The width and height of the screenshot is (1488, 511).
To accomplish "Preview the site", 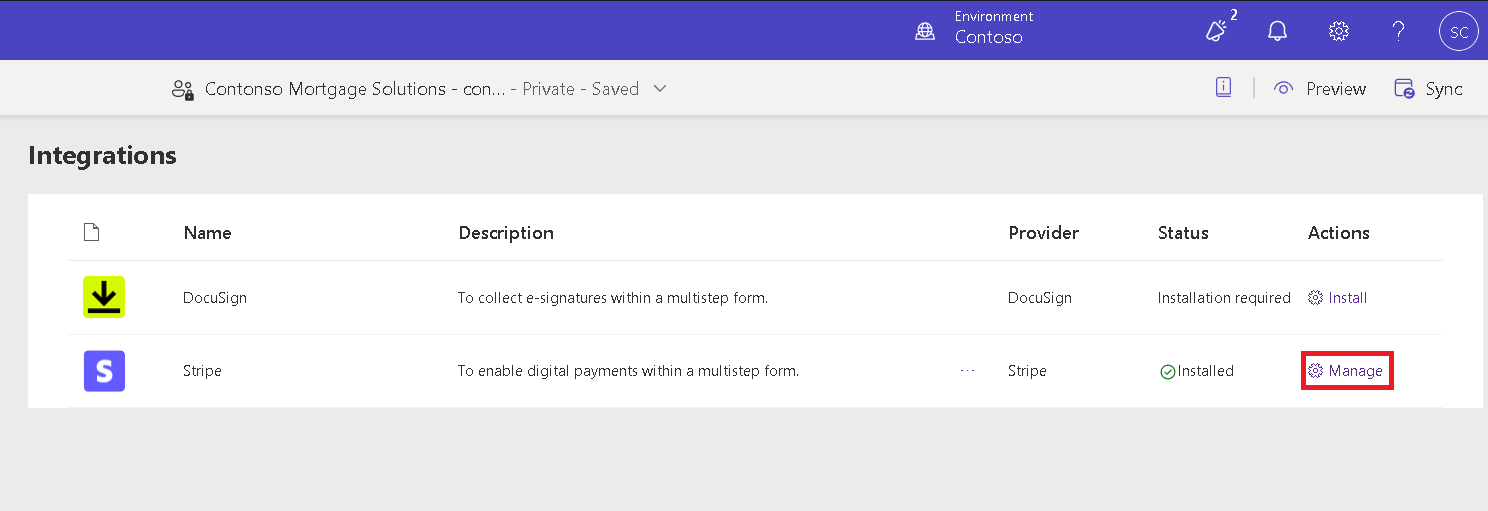I will [x=1320, y=89].
